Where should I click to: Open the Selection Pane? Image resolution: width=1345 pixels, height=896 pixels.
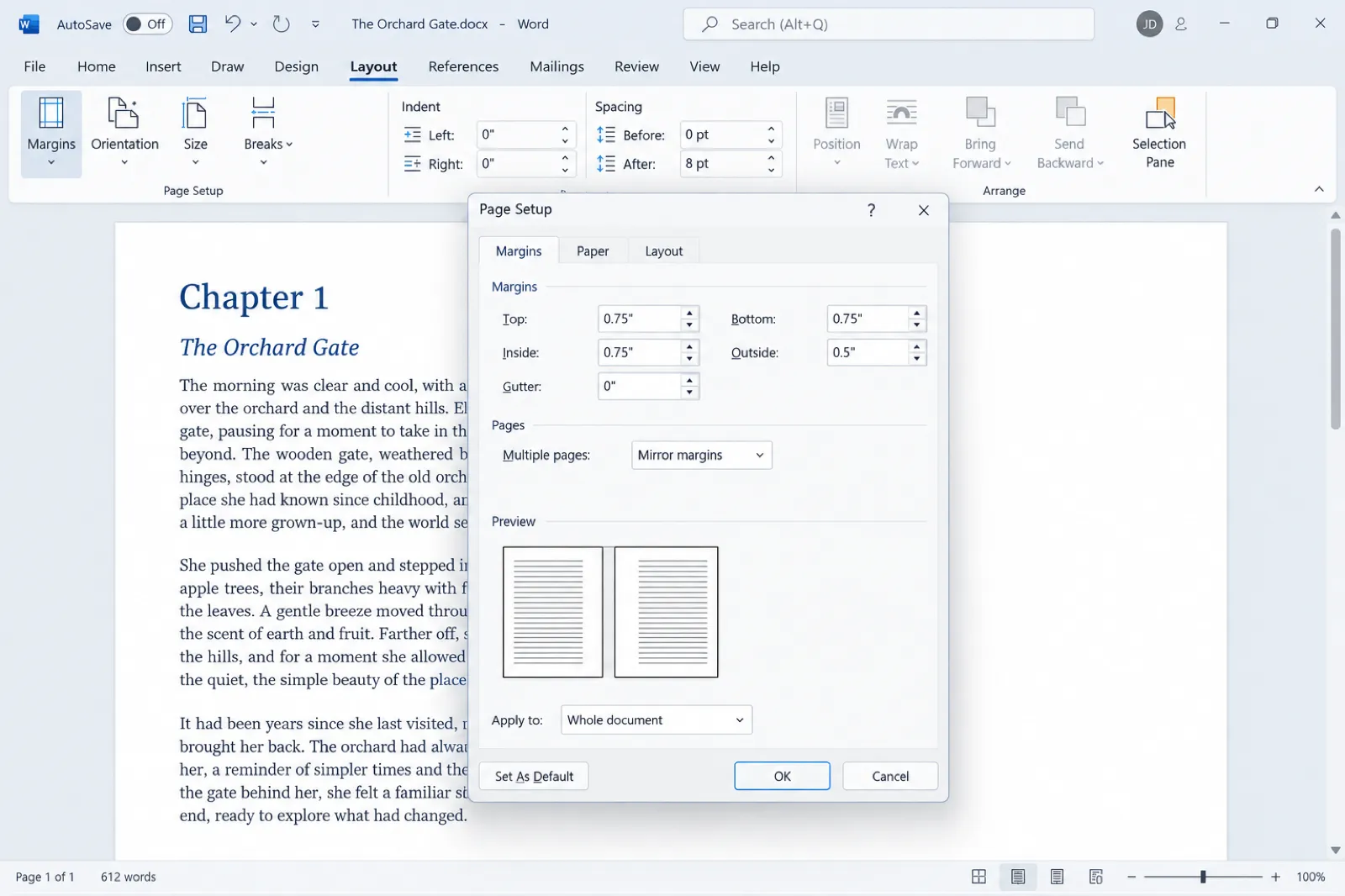click(x=1159, y=134)
